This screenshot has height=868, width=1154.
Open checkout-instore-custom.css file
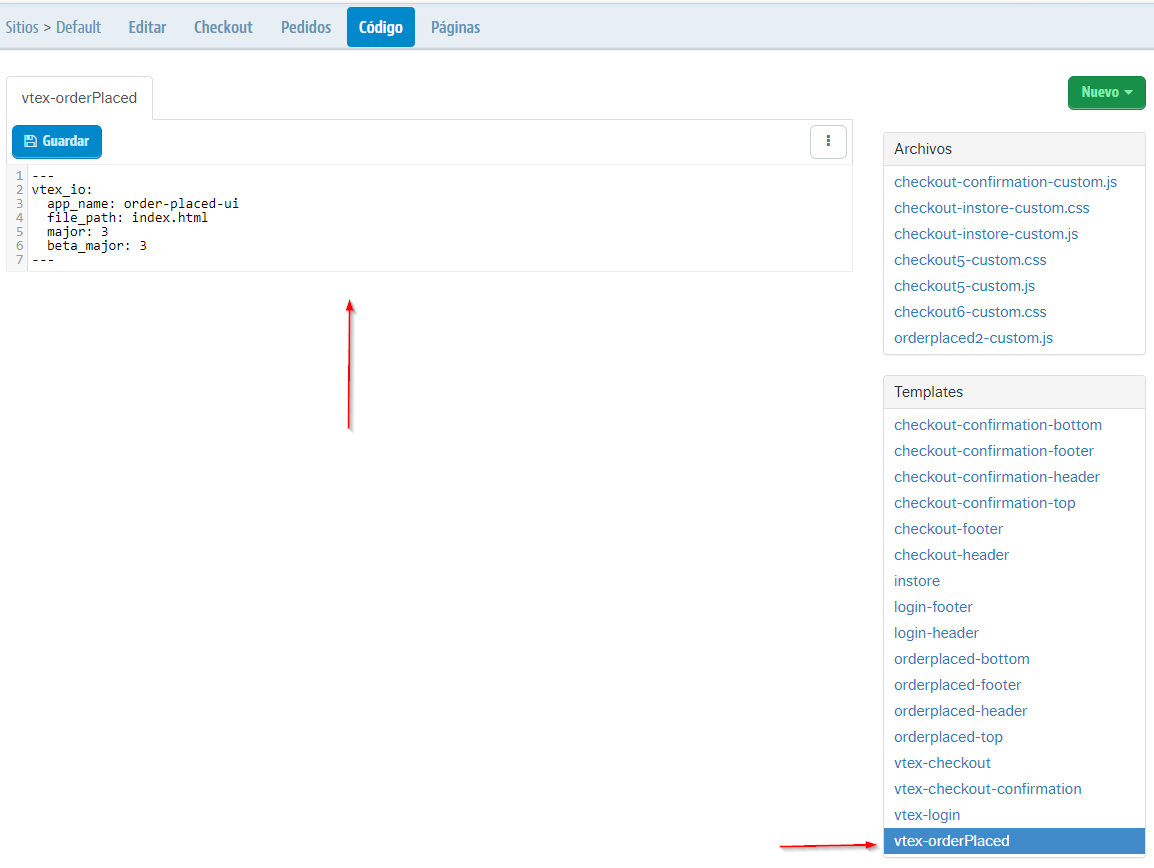991,207
